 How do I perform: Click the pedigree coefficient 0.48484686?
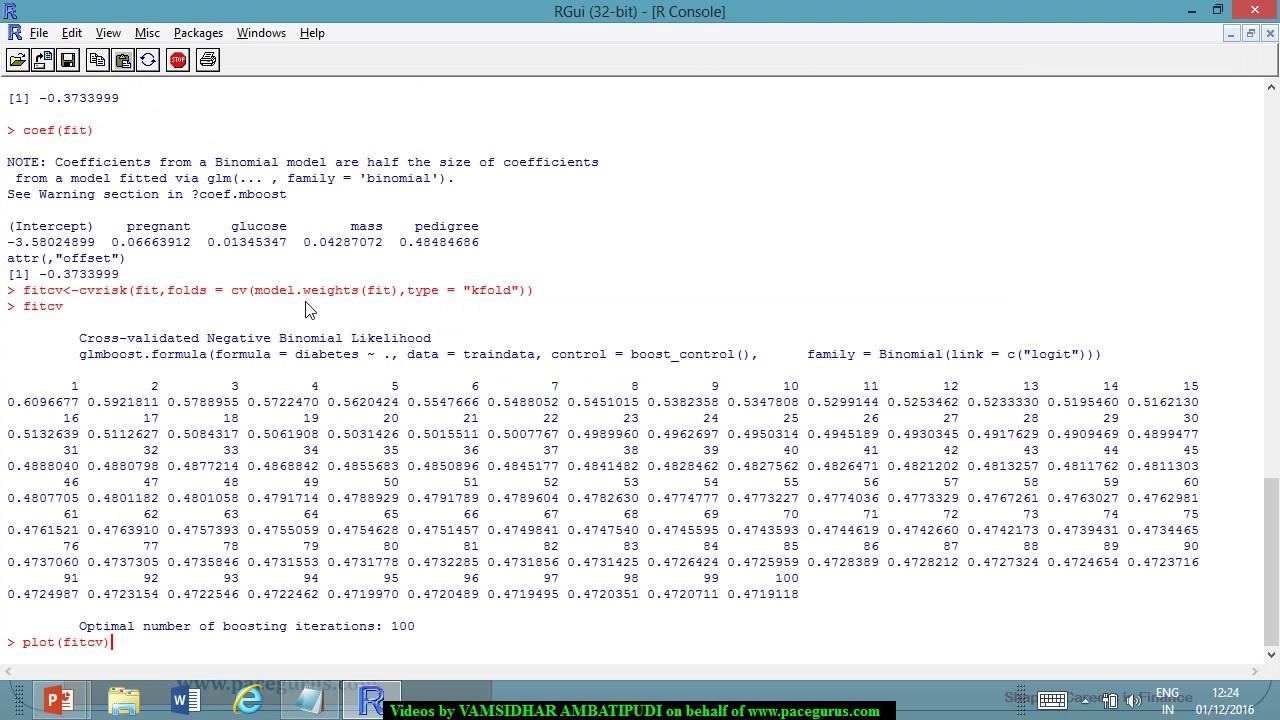point(439,242)
